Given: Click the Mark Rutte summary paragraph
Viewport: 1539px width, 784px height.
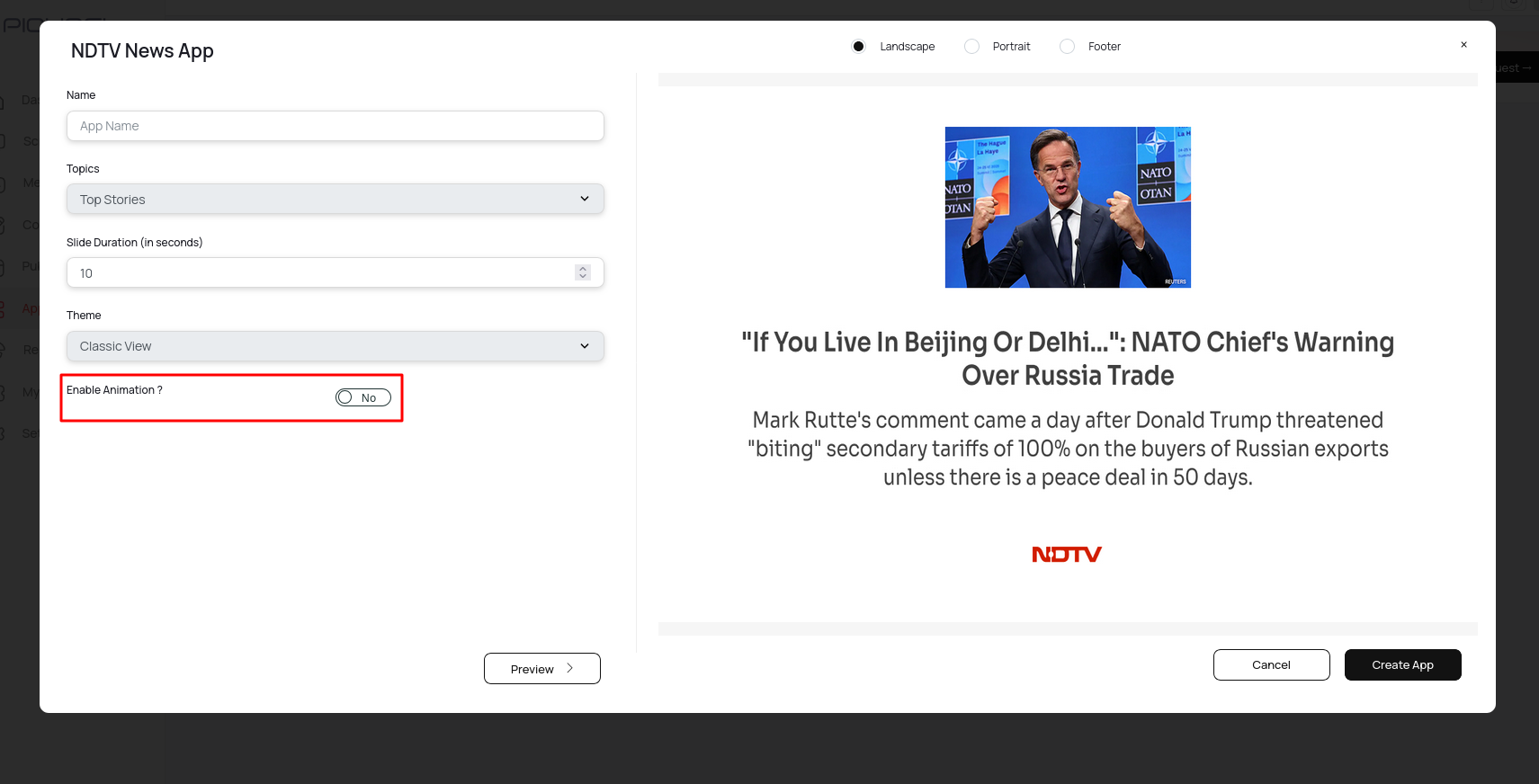Looking at the screenshot, I should click(1068, 449).
